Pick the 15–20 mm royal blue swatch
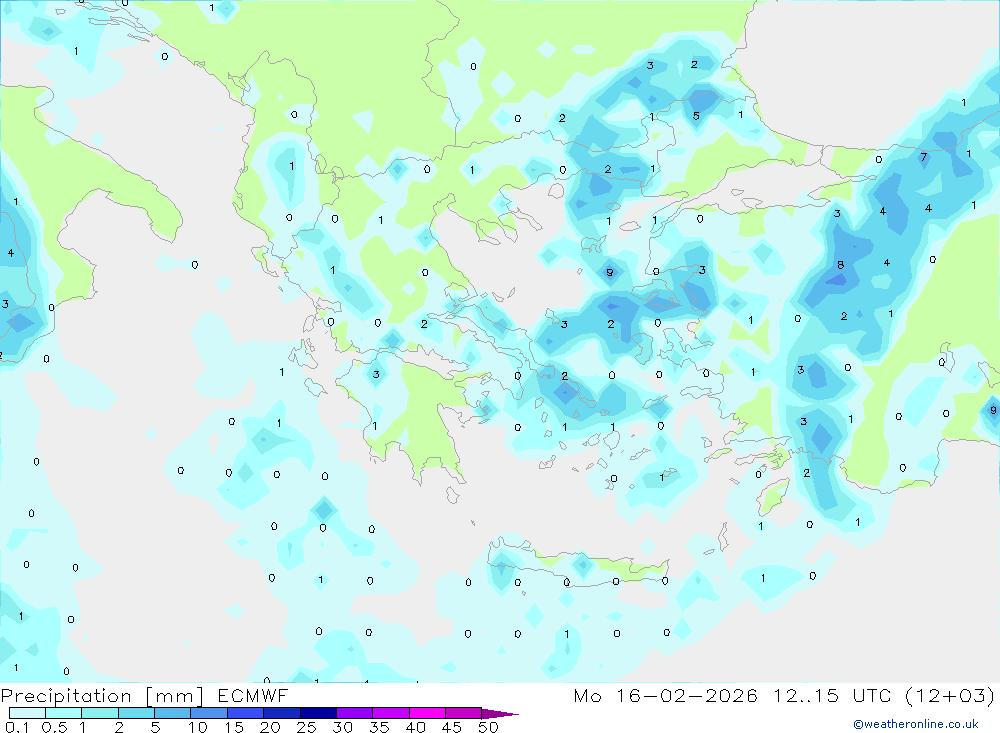This screenshot has height=733, width=1000. (x=246, y=713)
